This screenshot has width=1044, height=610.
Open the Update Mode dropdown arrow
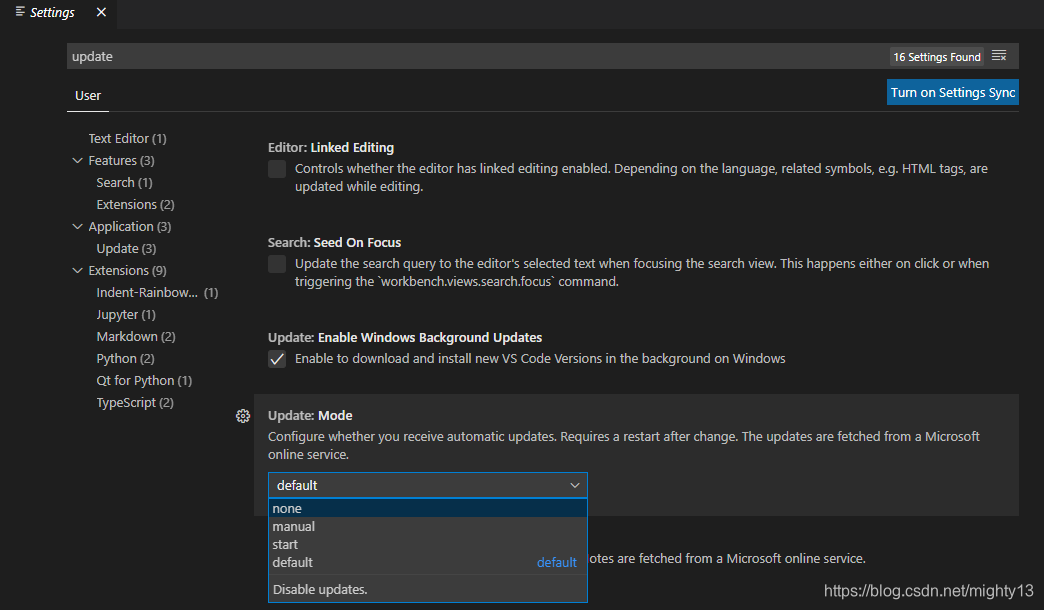point(575,485)
